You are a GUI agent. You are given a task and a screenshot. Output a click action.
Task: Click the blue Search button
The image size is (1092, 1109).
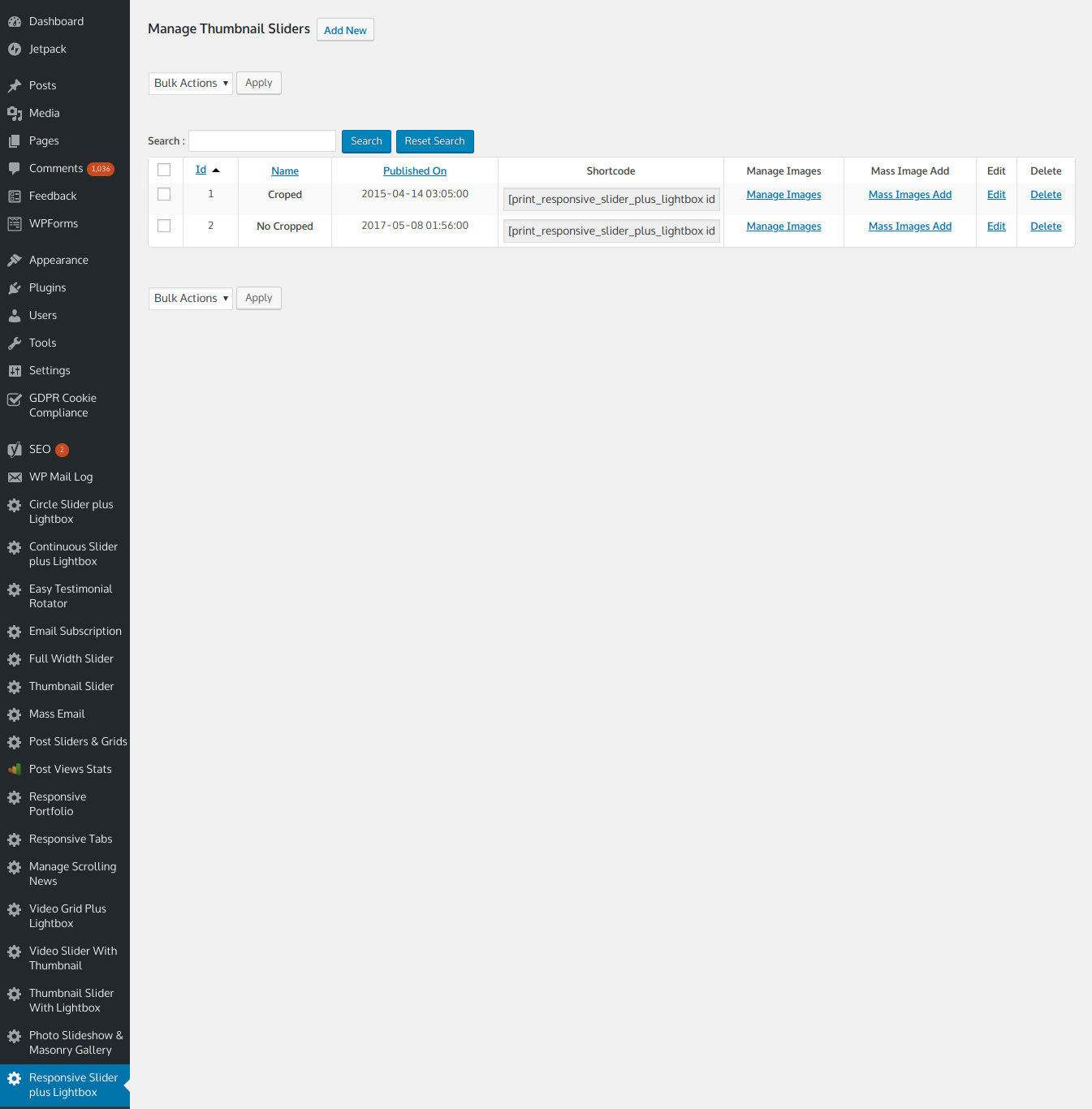coord(366,141)
